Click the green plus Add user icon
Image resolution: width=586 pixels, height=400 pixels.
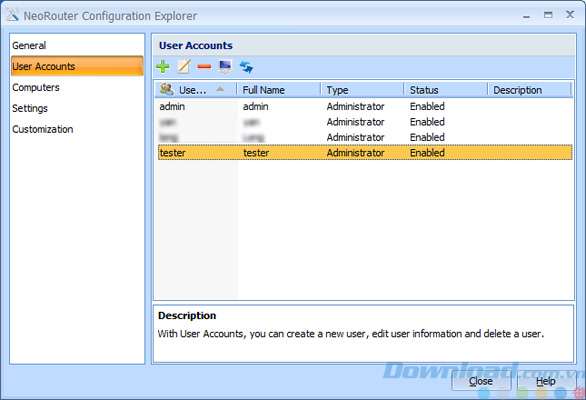click(163, 67)
